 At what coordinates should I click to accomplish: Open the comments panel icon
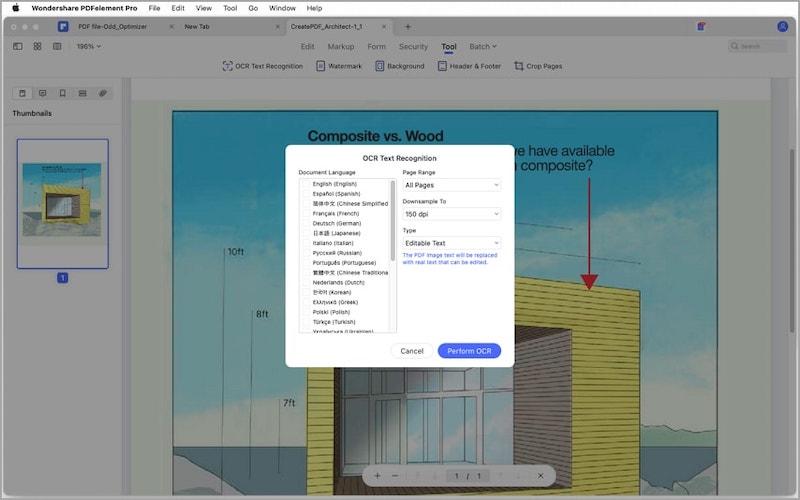(42, 93)
